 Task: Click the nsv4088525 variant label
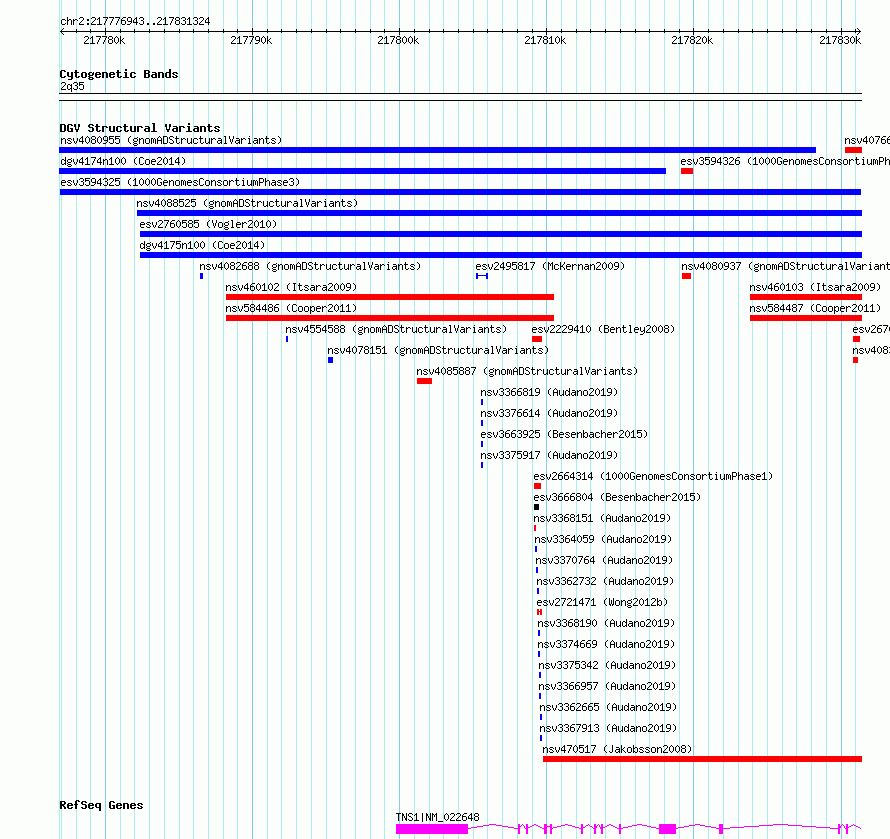247,203
